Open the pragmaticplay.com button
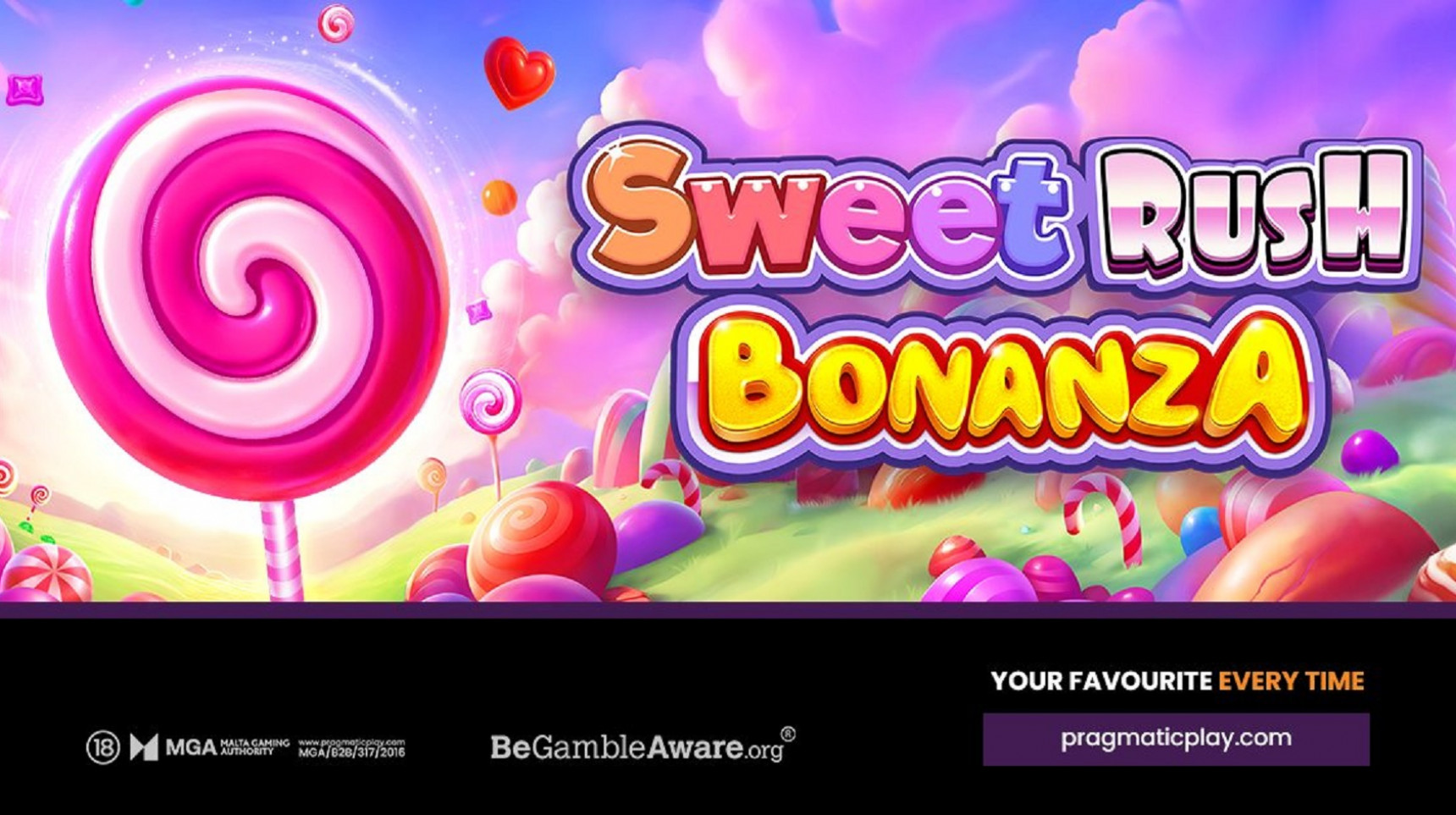 pyautogui.click(x=1176, y=739)
